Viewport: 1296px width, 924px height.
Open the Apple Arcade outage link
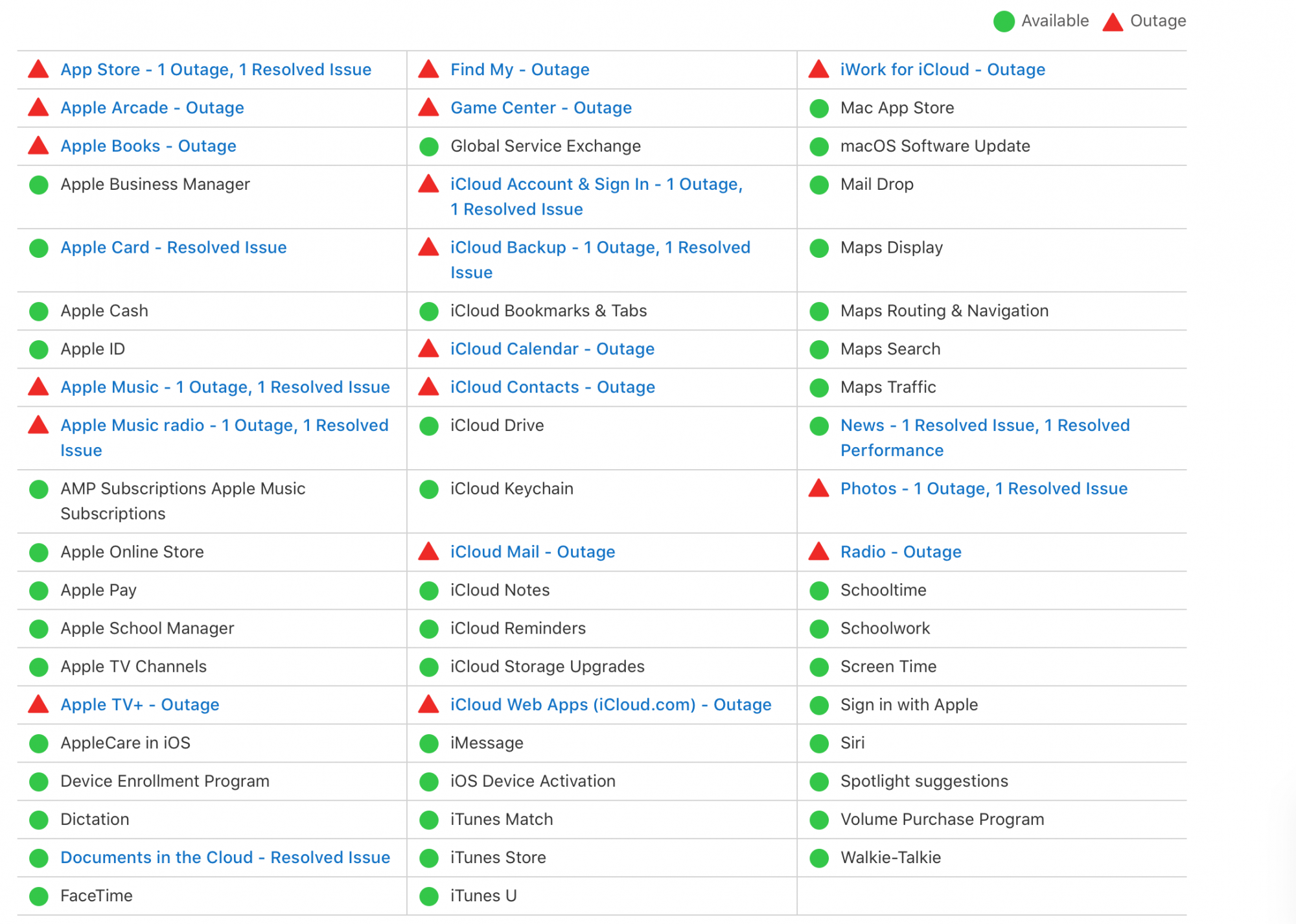pos(152,108)
